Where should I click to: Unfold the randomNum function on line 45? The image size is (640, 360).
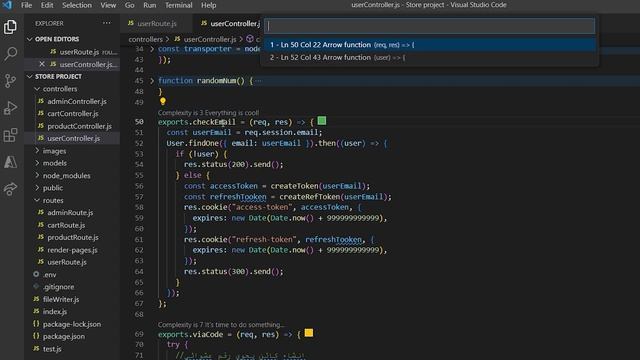152,81
